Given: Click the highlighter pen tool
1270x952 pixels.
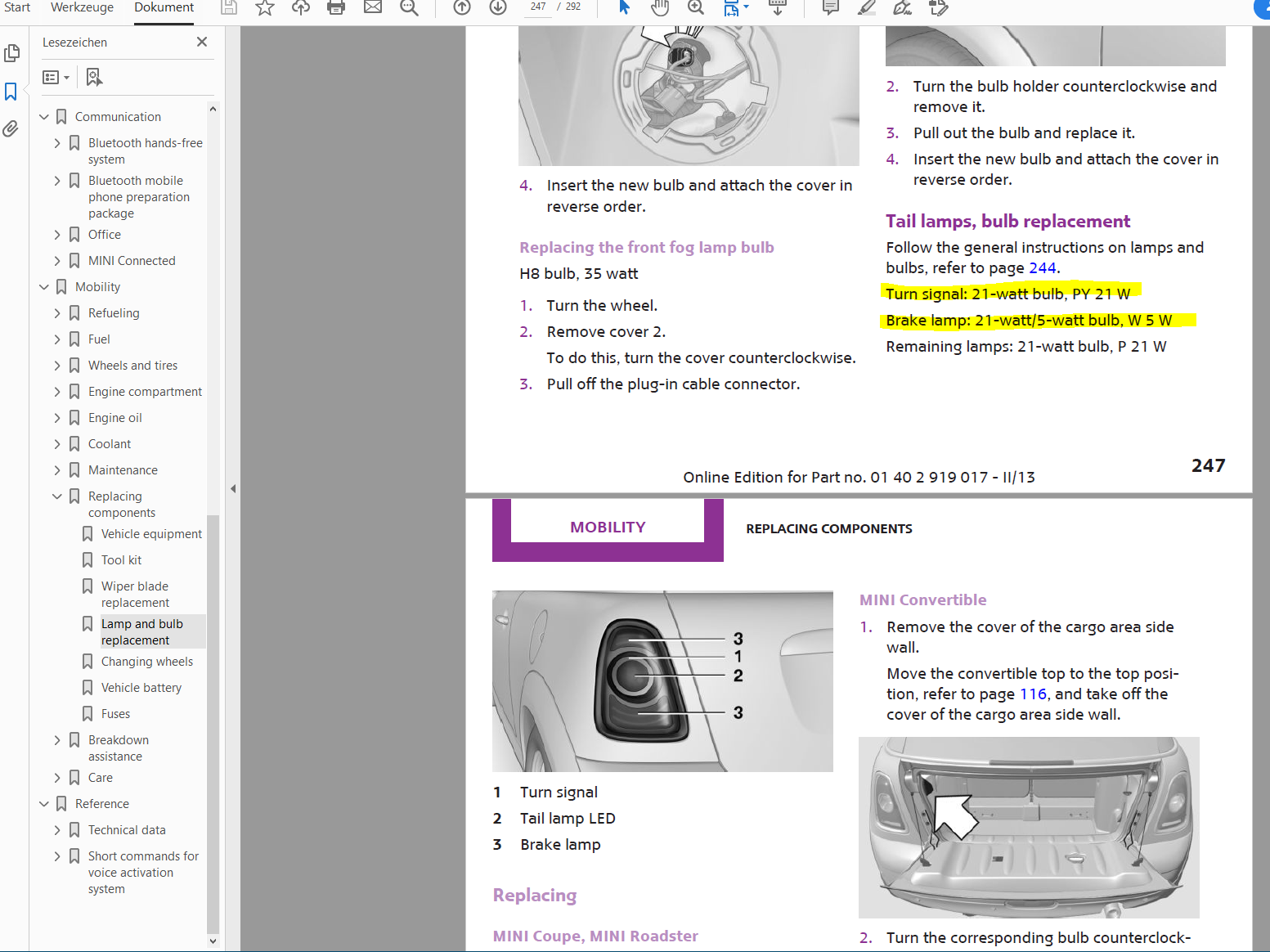Looking at the screenshot, I should [x=867, y=8].
